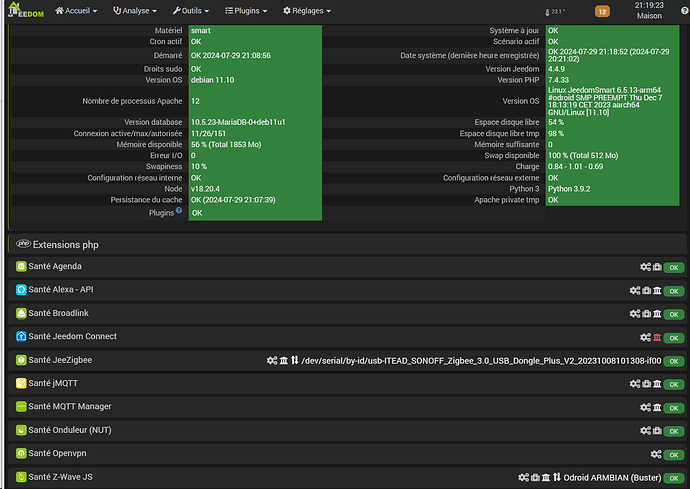Open the Santé Jeedom Connect section title
The width and height of the screenshot is (690, 489).
tap(73, 336)
